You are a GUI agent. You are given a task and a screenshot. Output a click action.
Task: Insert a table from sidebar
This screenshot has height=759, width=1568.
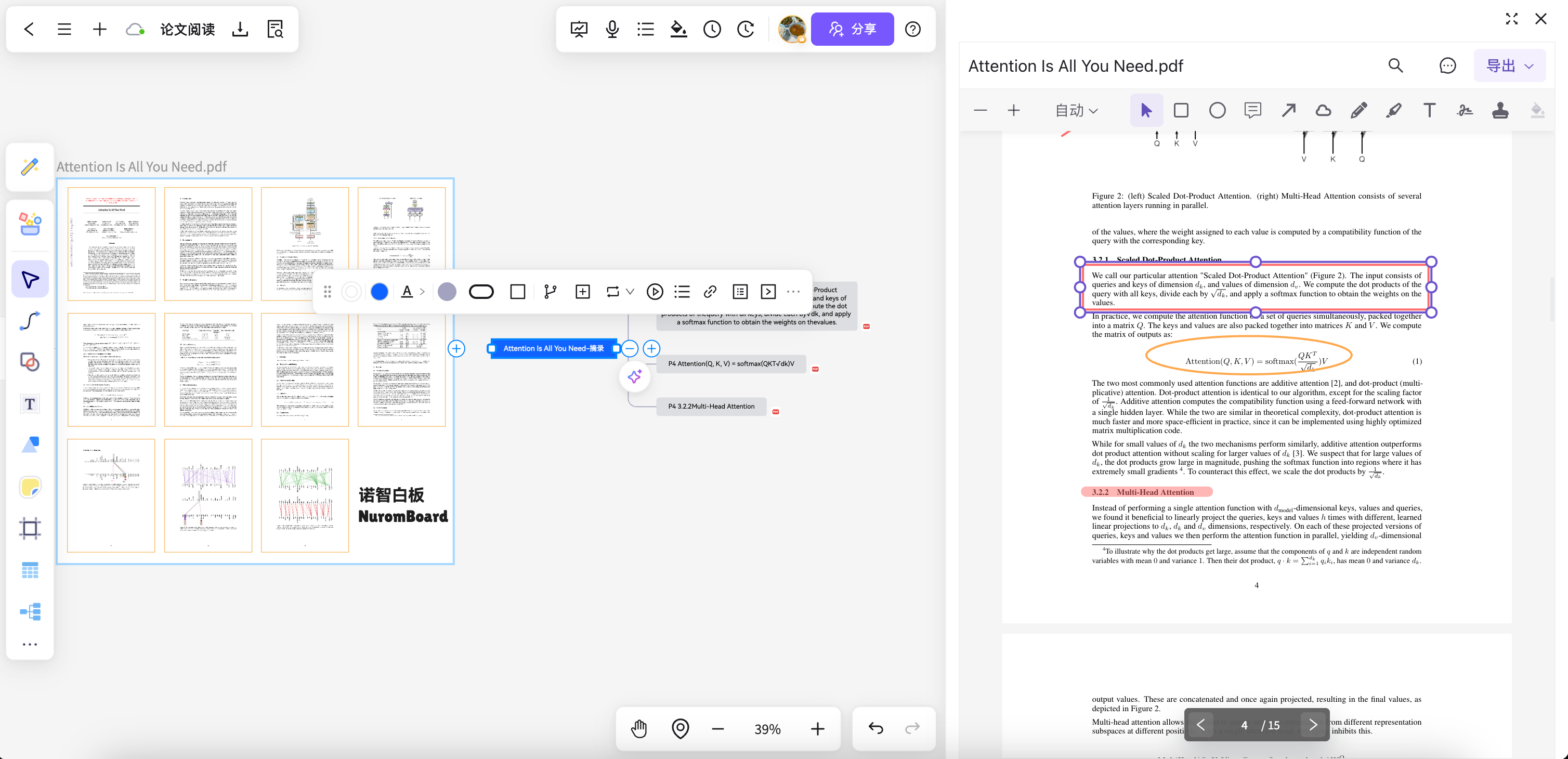click(30, 570)
